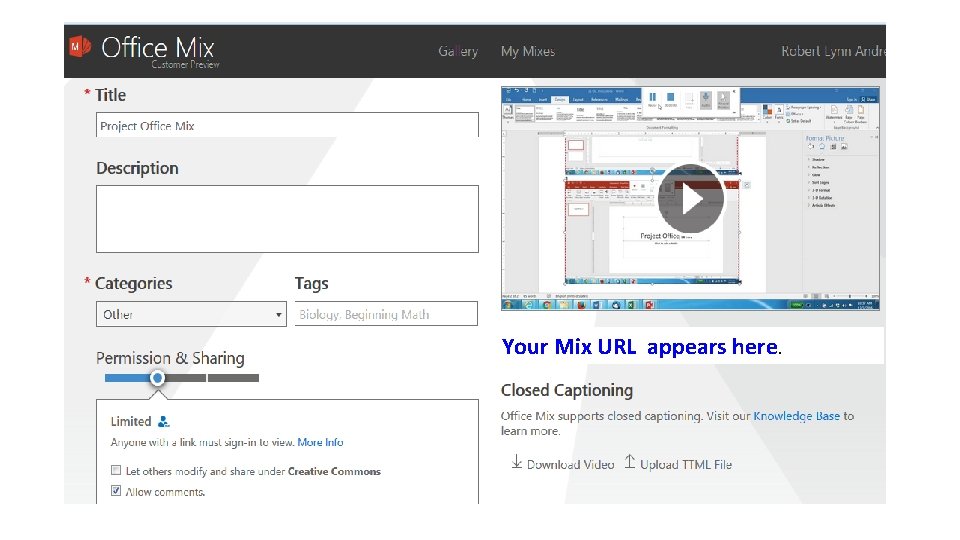
Task: Click the Limited people icon
Action: tap(163, 422)
